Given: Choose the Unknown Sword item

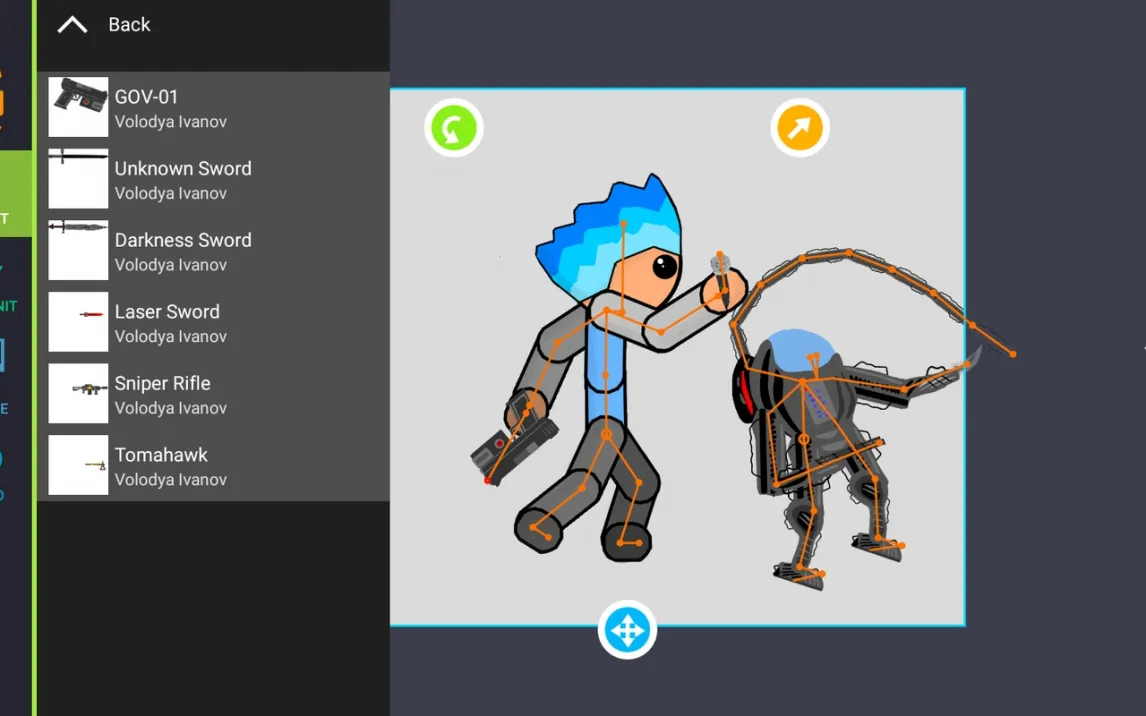Looking at the screenshot, I should (213, 179).
